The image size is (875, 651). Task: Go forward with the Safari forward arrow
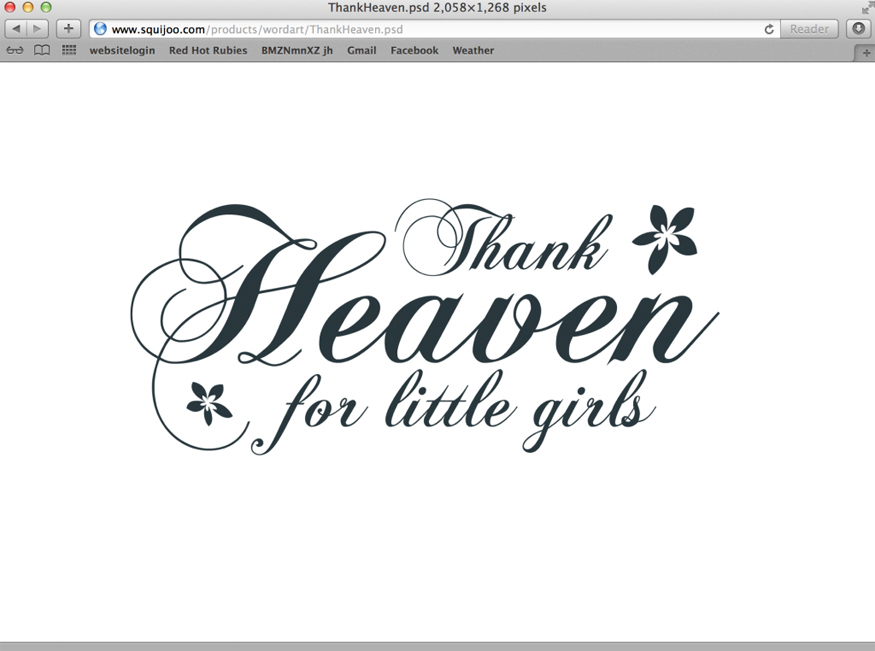[x=37, y=29]
